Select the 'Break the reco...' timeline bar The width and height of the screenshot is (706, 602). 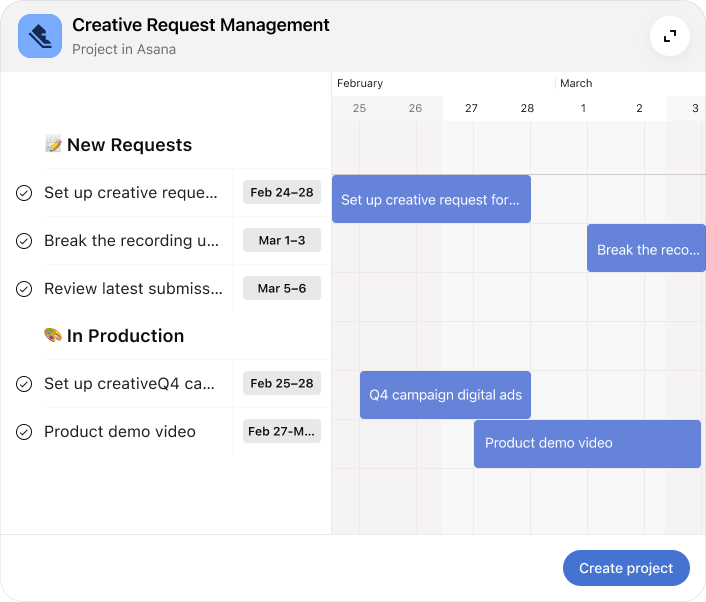[646, 249]
